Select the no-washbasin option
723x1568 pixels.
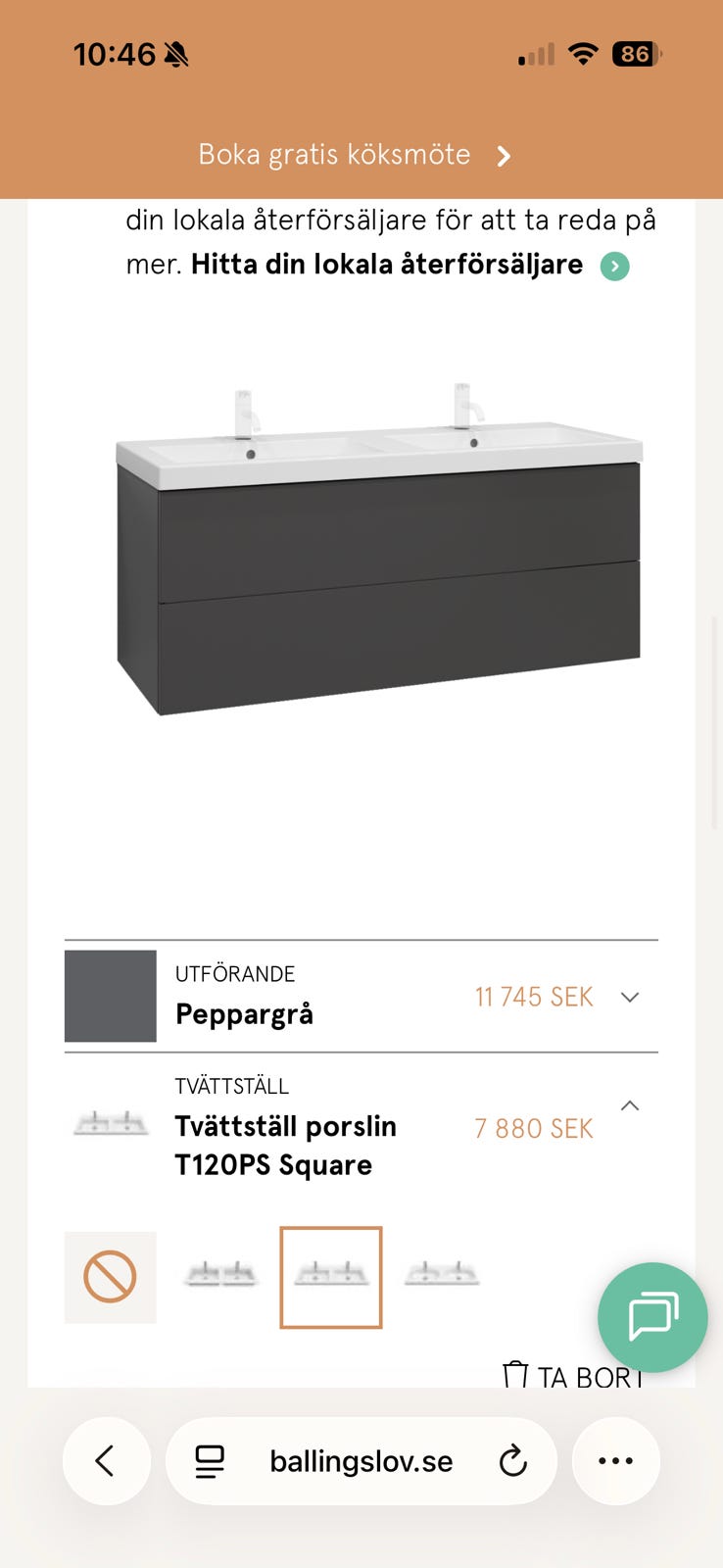(110, 1277)
